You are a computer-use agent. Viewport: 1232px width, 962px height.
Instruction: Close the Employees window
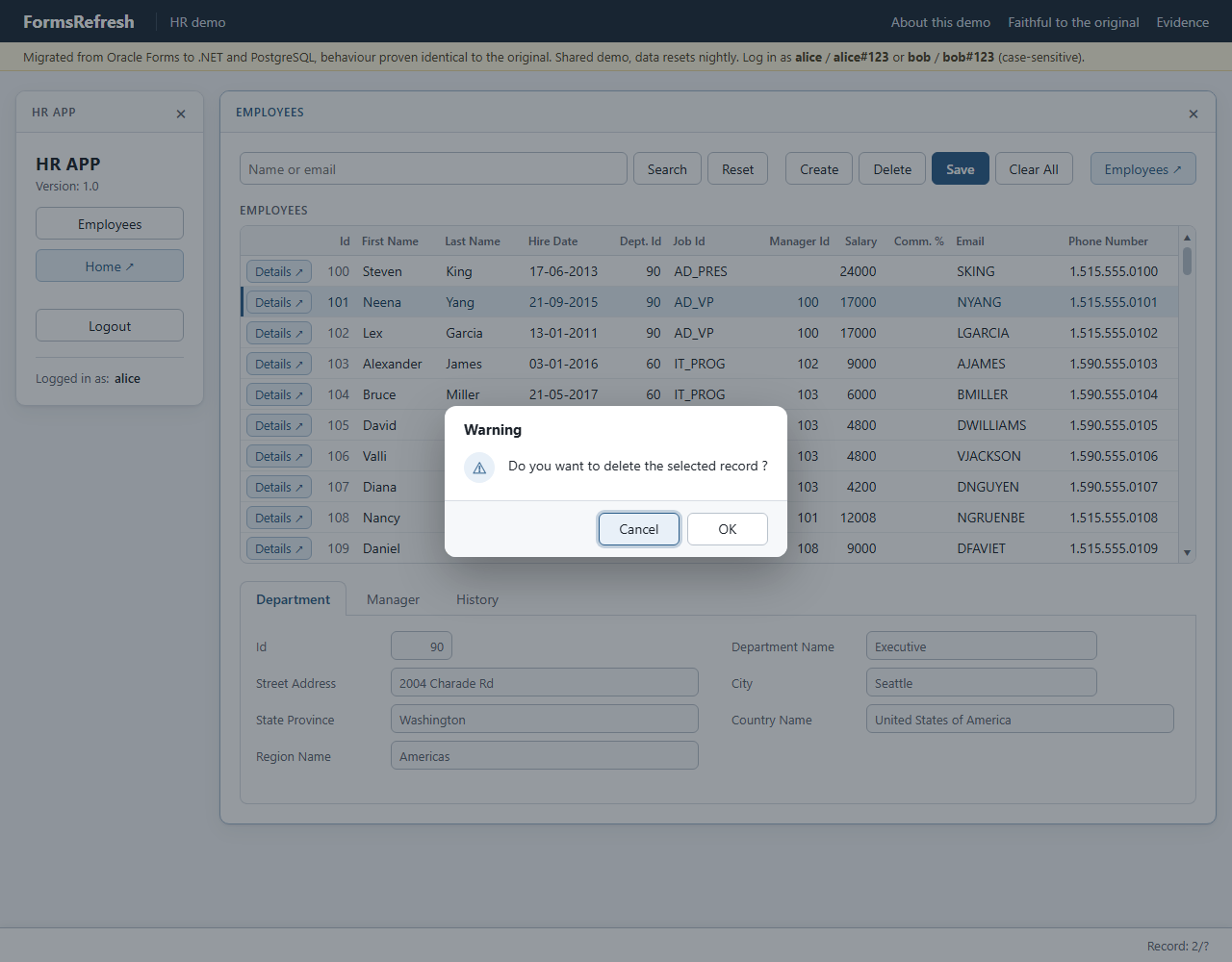click(x=1193, y=114)
